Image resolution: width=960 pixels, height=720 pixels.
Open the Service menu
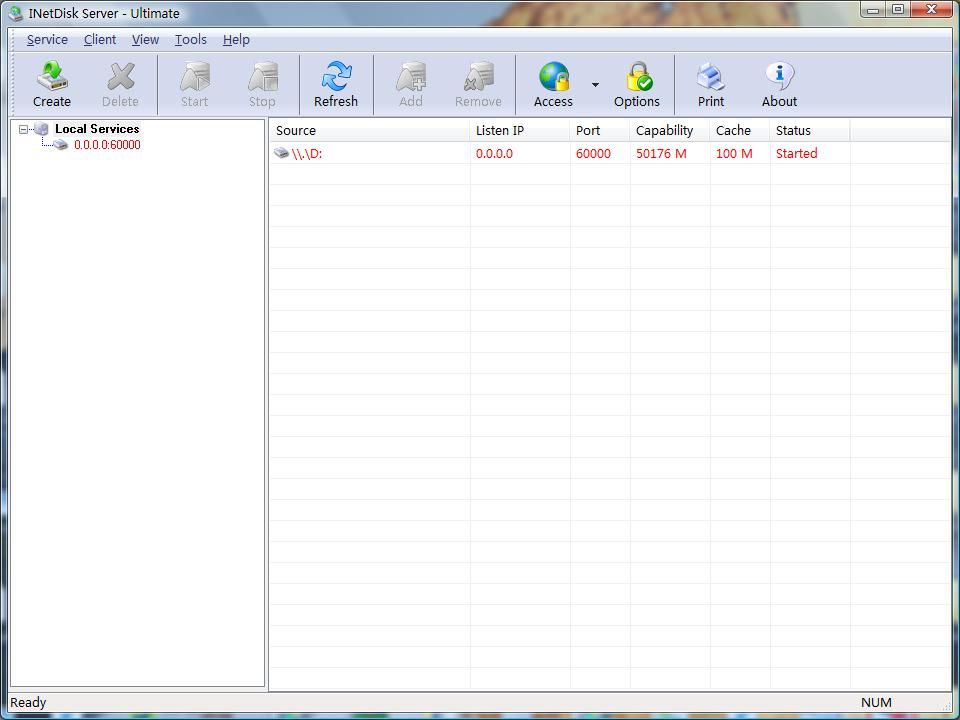coord(47,40)
